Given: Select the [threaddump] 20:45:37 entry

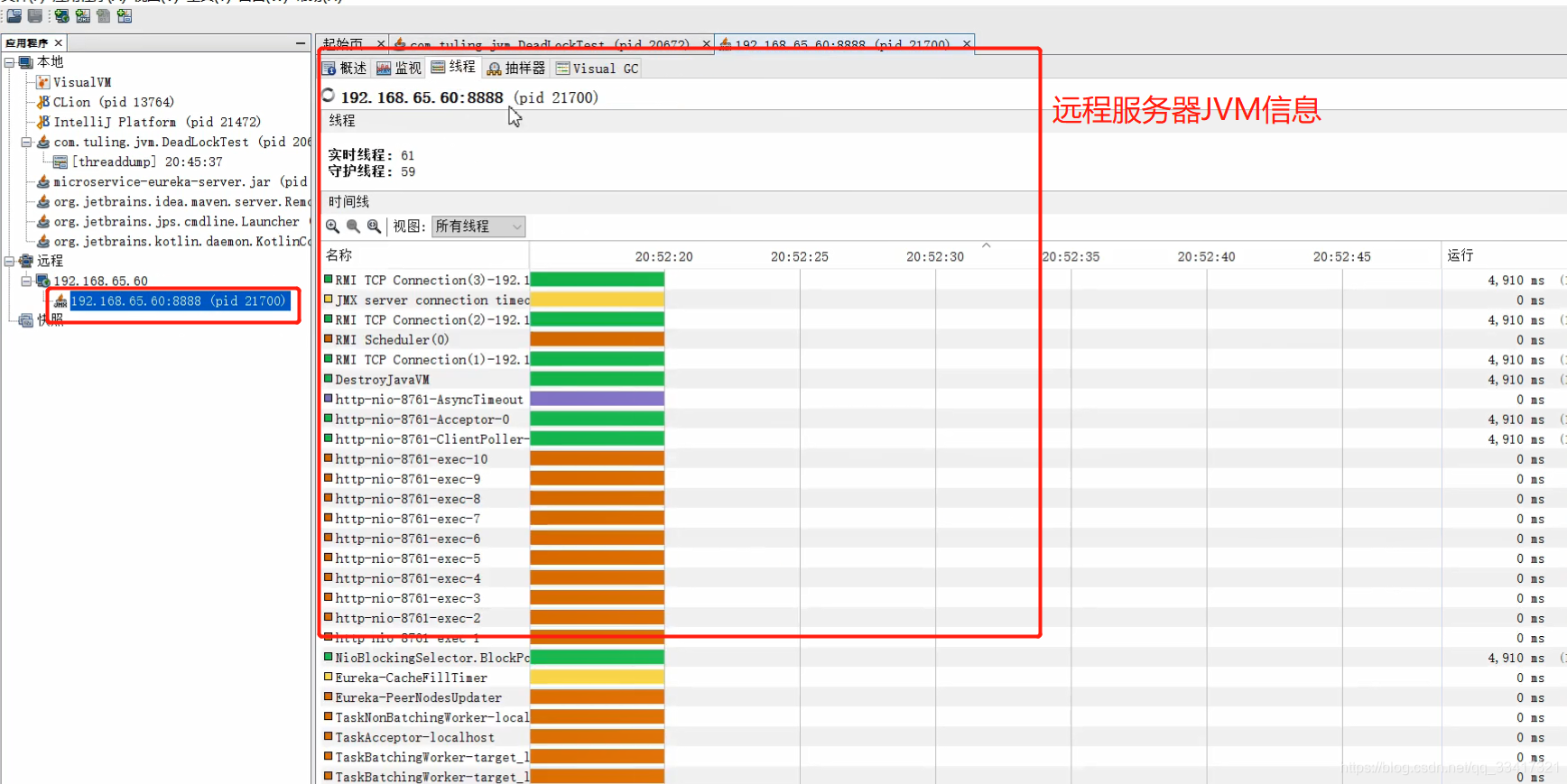Looking at the screenshot, I should (147, 161).
